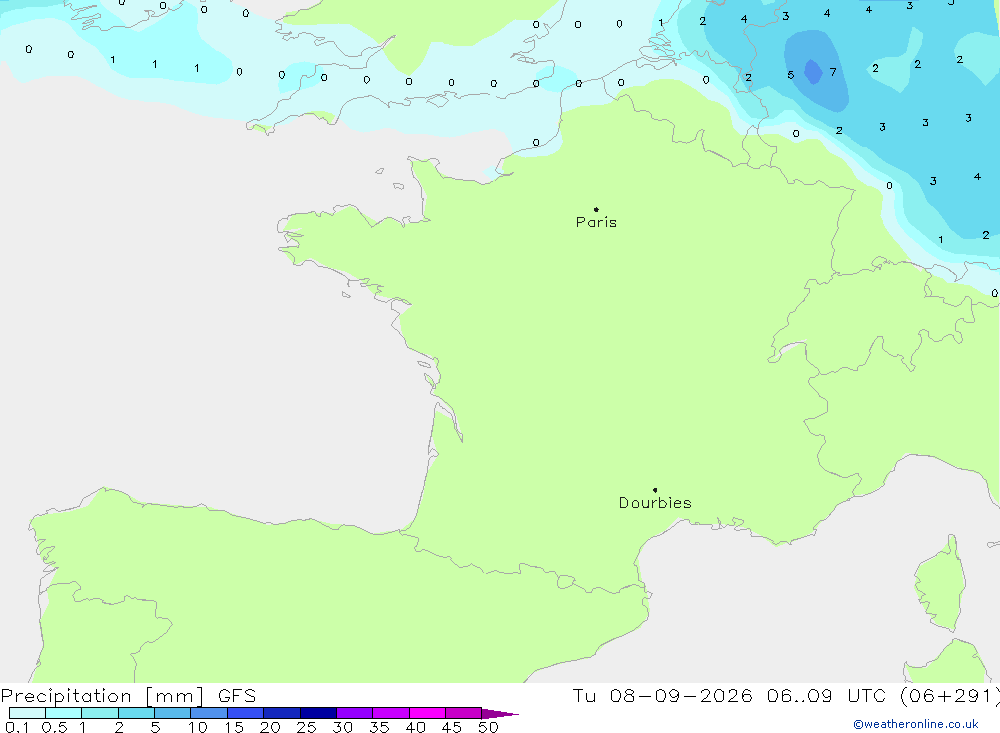
Task: Select the 2–5 mm legend swatch
Action: pyautogui.click(x=136, y=713)
